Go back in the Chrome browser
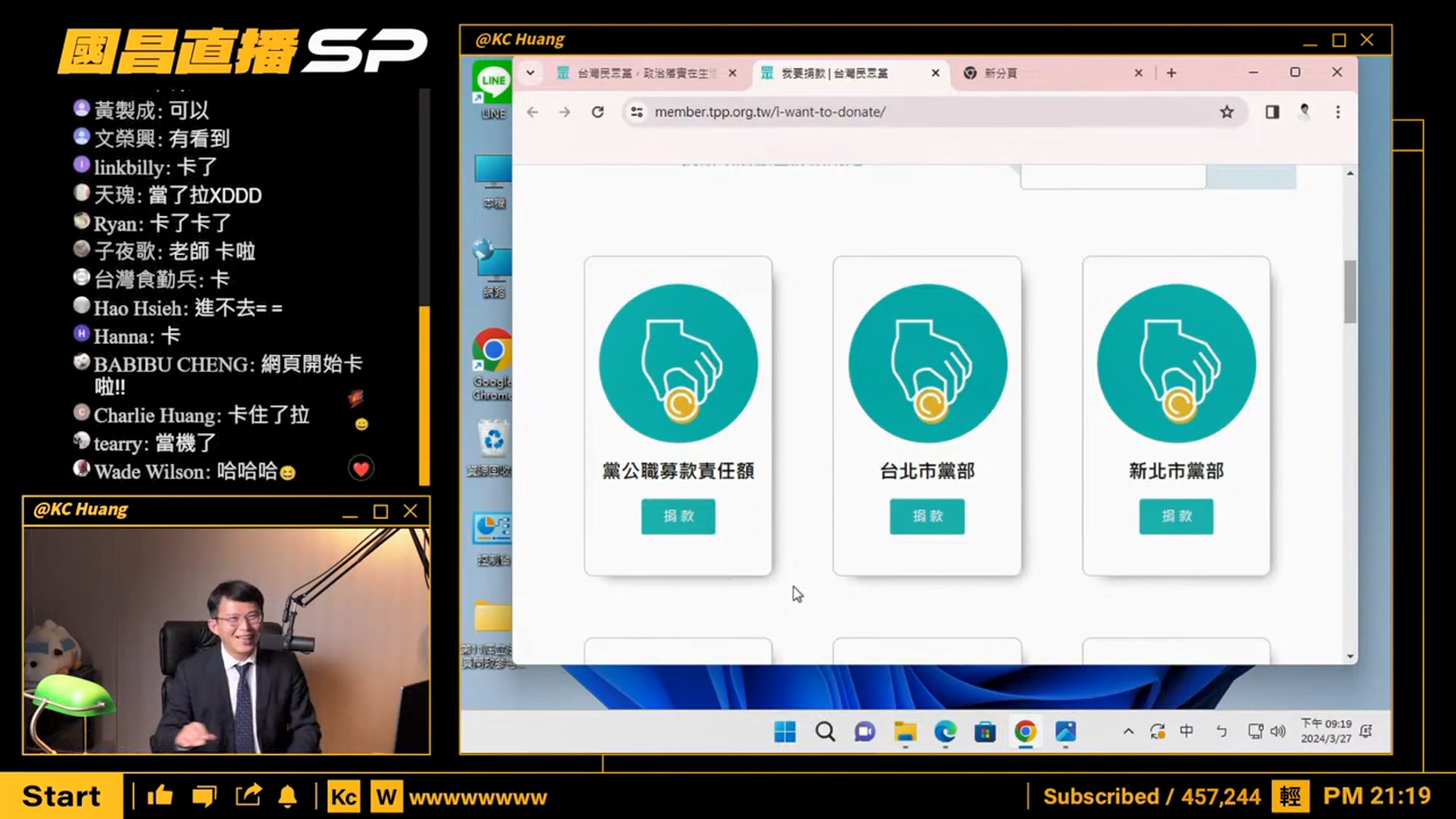 click(532, 112)
